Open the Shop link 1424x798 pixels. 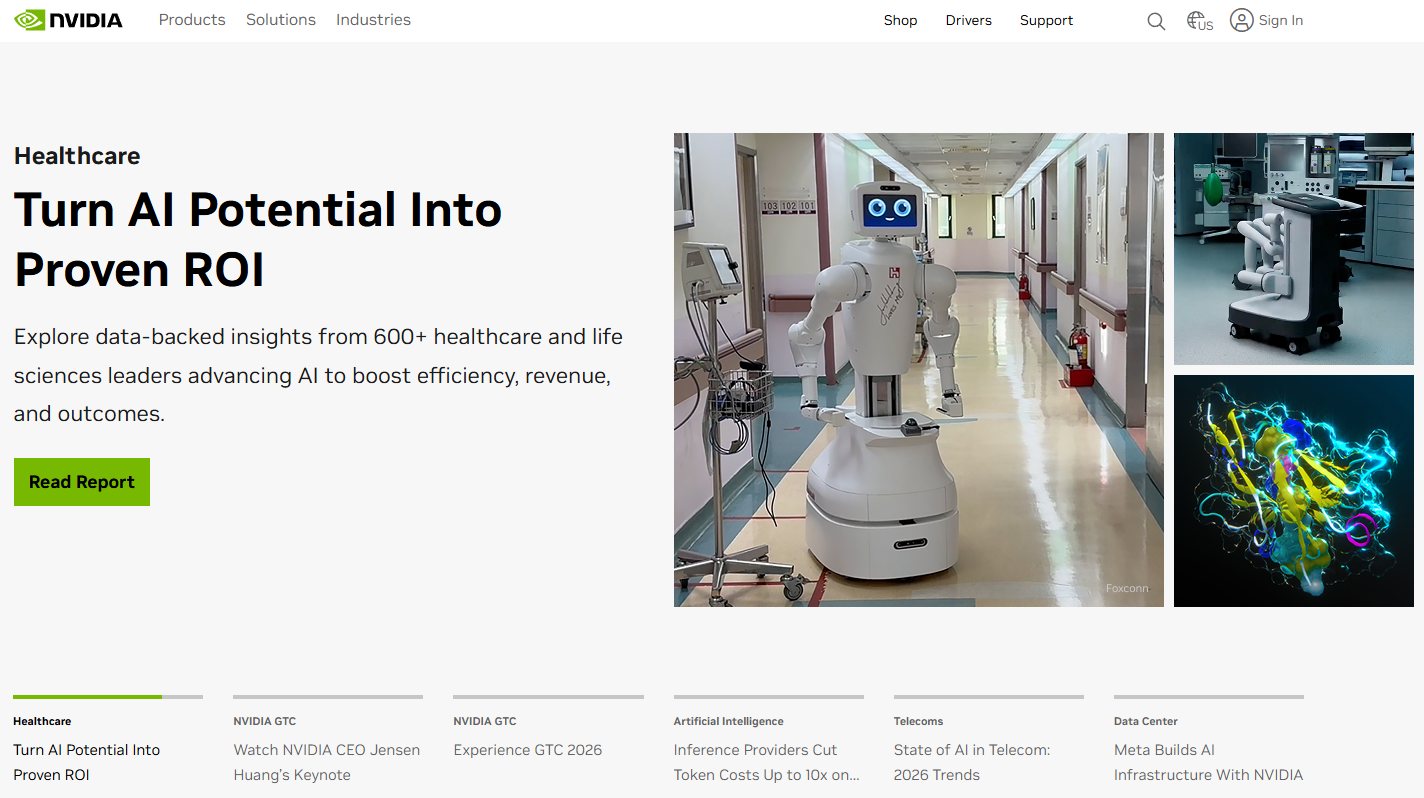click(900, 20)
